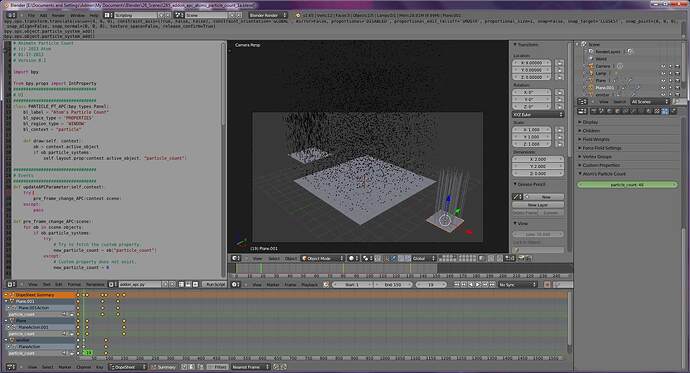Open the Key menu in dope sheet
Screen dimensions: 690x373
99,367
